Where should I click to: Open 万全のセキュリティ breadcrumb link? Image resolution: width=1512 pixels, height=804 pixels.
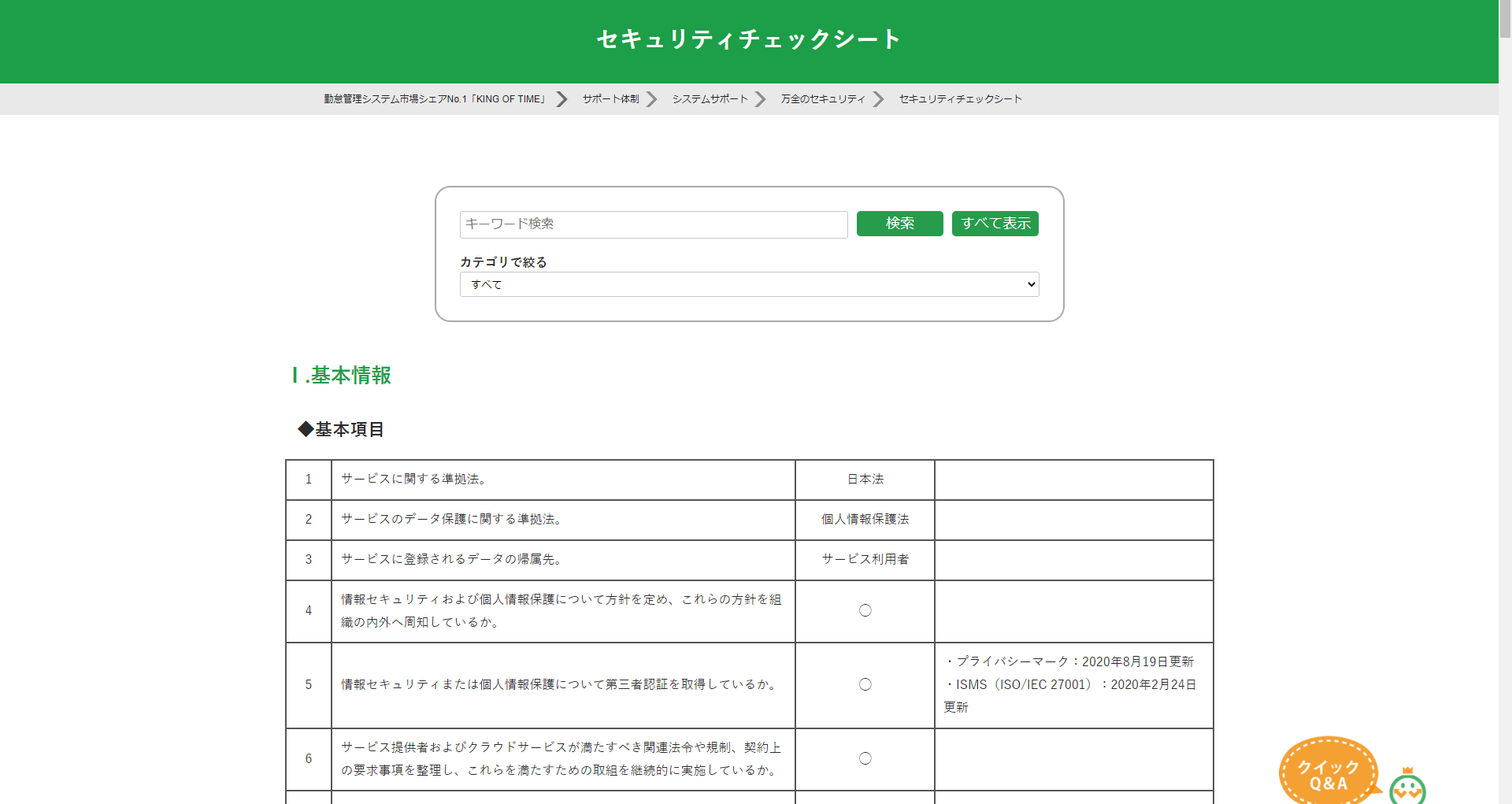click(x=823, y=99)
